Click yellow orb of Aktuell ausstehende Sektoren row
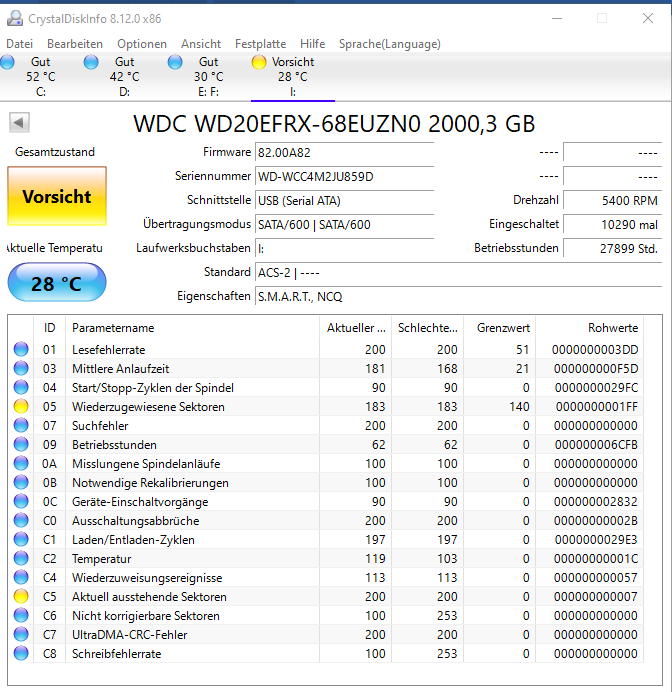The width and height of the screenshot is (672, 692). click(21, 596)
